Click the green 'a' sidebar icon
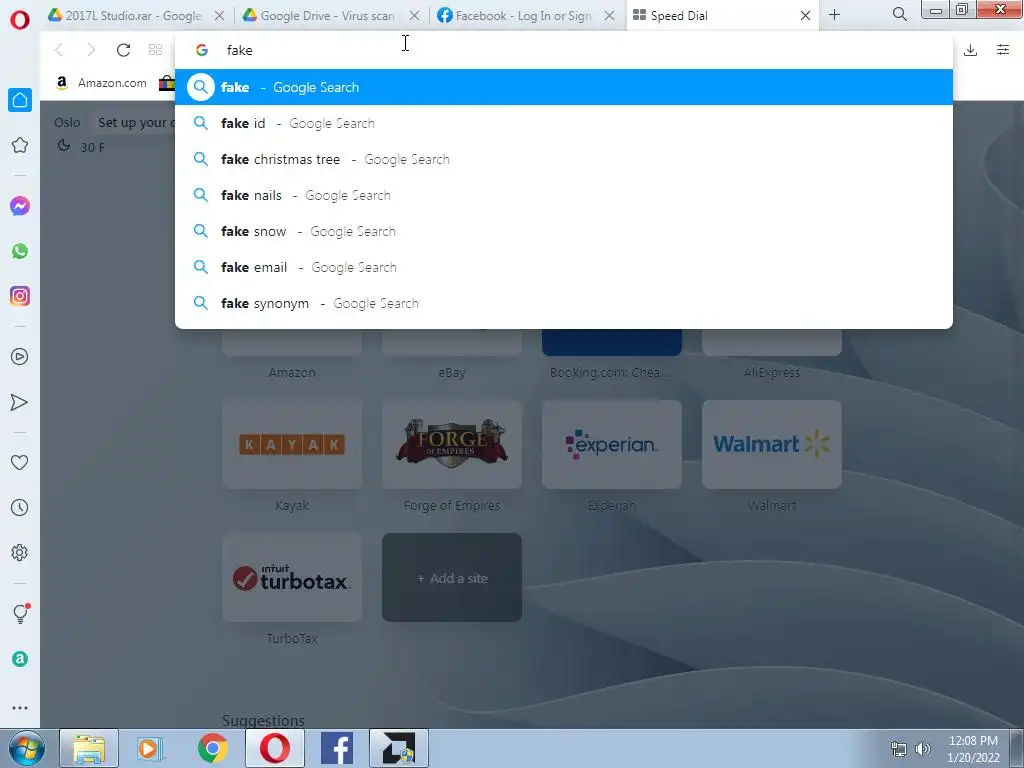The width and height of the screenshot is (1024, 768). (20, 659)
